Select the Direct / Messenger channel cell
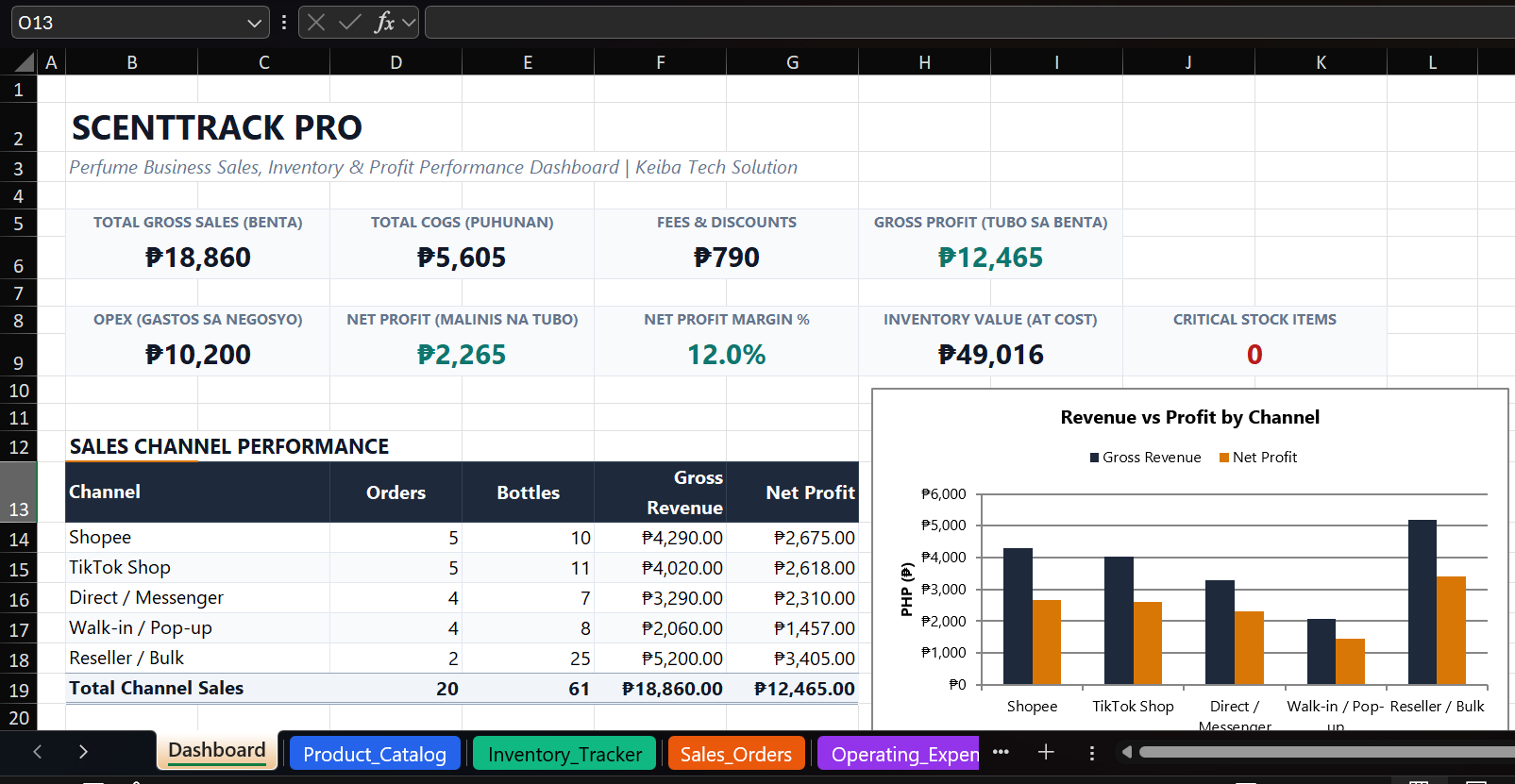This screenshot has width=1515, height=784. pyautogui.click(x=198, y=598)
